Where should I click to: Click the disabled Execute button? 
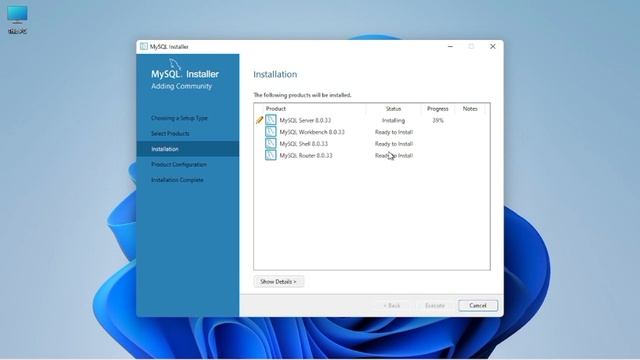(x=435, y=305)
